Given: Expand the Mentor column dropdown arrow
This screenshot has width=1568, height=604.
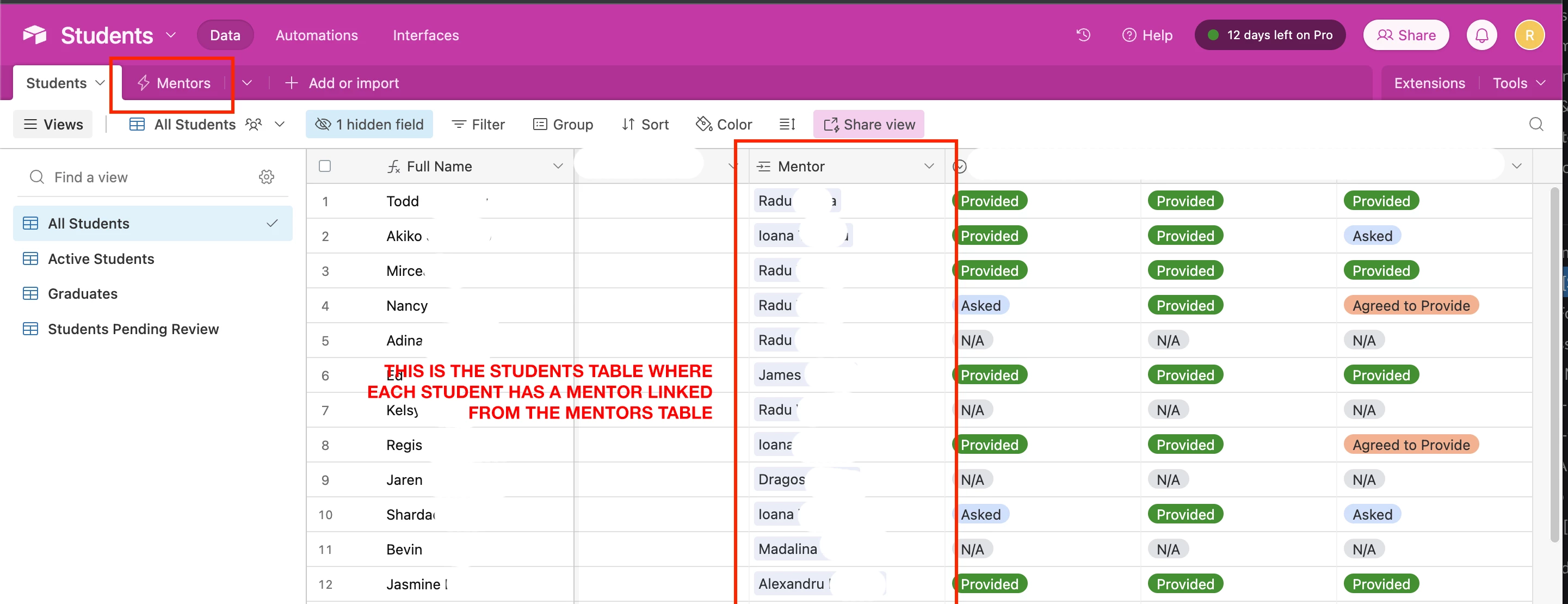Looking at the screenshot, I should [928, 166].
